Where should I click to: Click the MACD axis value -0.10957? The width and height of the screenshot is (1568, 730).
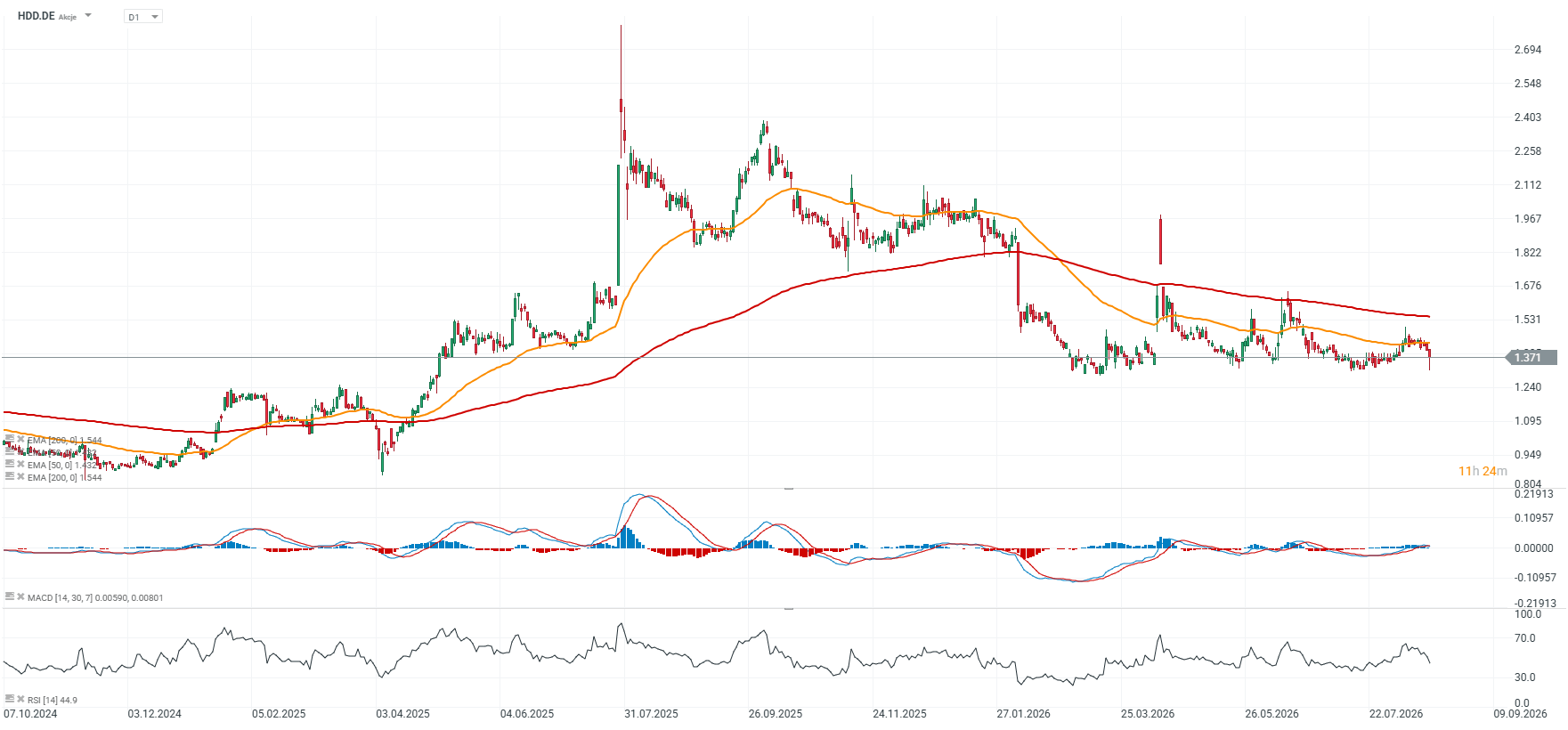coord(1534,578)
